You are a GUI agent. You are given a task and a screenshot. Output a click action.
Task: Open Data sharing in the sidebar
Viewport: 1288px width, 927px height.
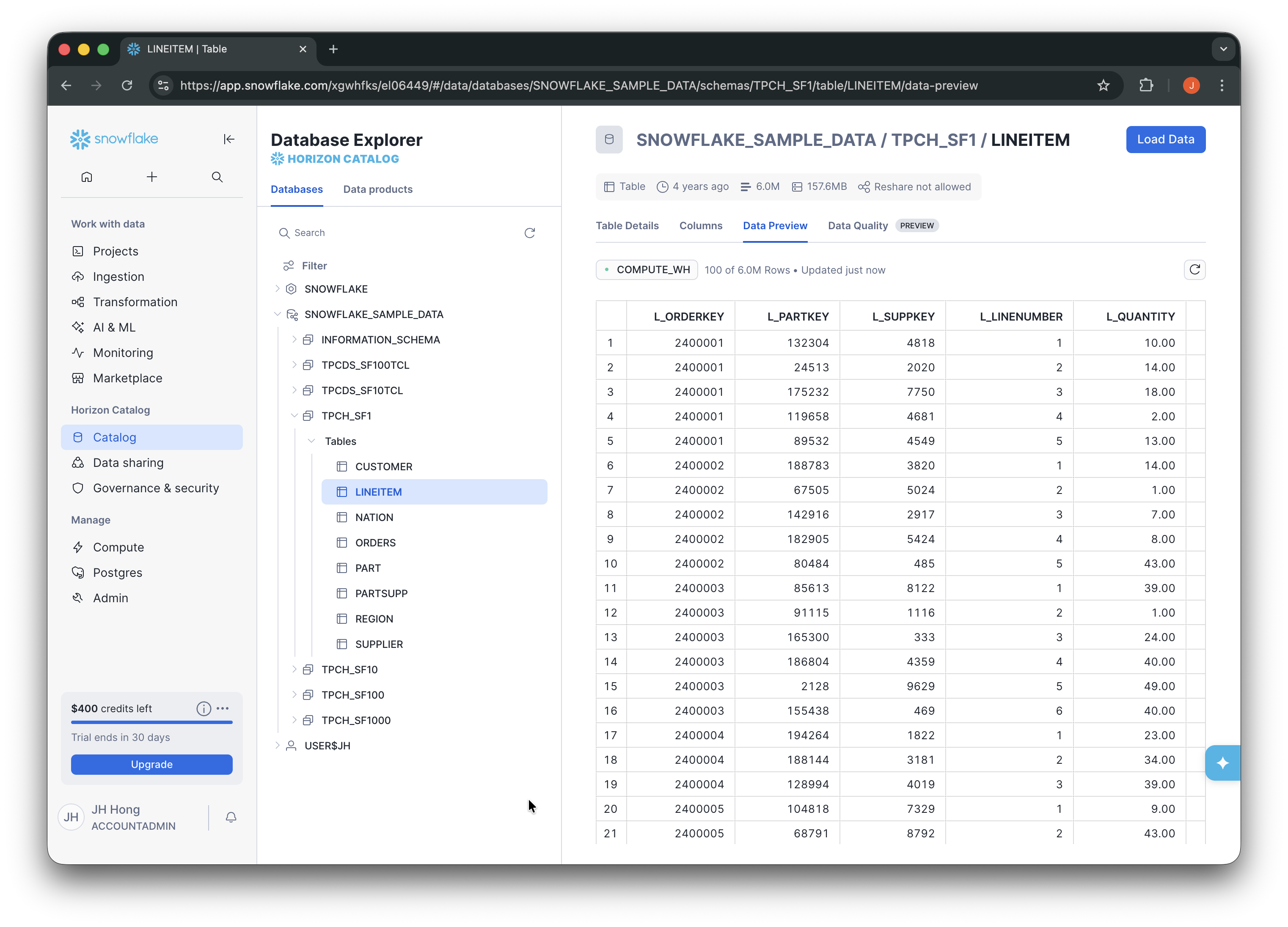tap(151, 463)
